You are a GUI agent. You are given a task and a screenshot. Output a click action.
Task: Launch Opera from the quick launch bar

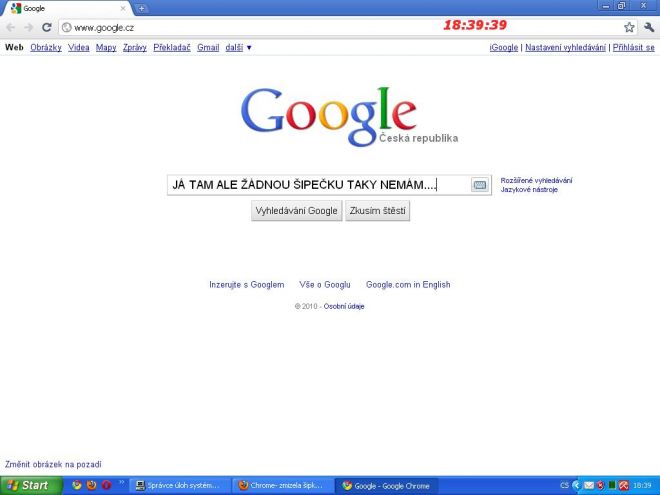(106, 485)
